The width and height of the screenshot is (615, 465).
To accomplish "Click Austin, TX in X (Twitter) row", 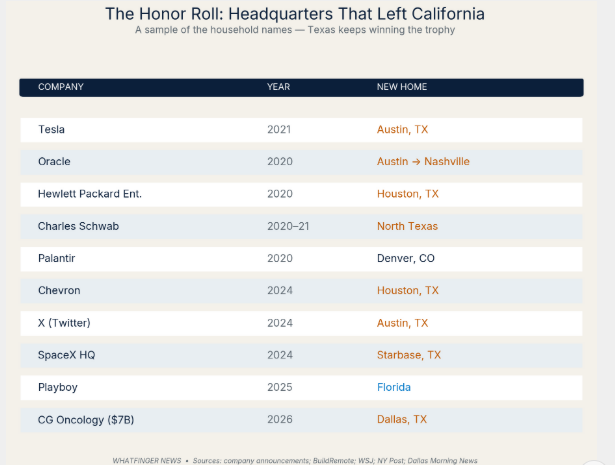I will tap(402, 323).
